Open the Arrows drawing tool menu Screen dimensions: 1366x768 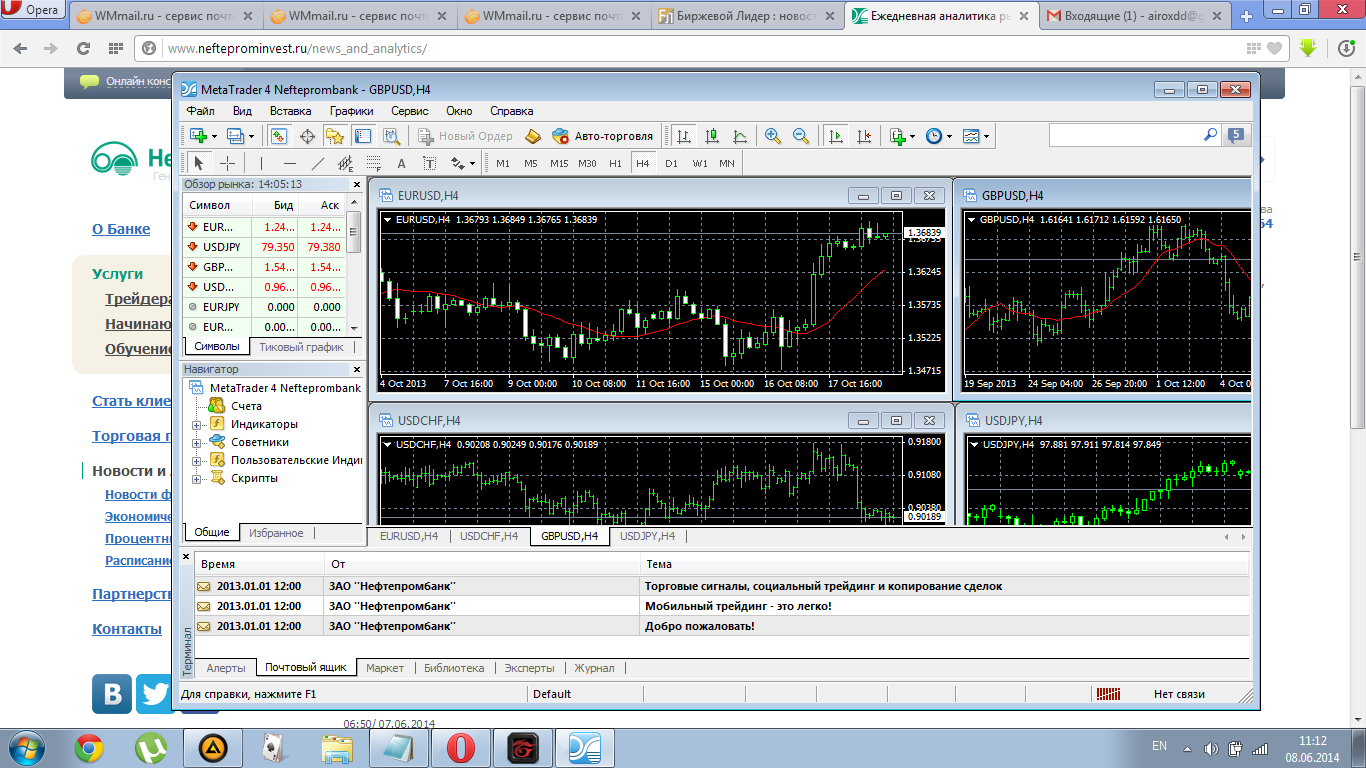tap(463, 163)
